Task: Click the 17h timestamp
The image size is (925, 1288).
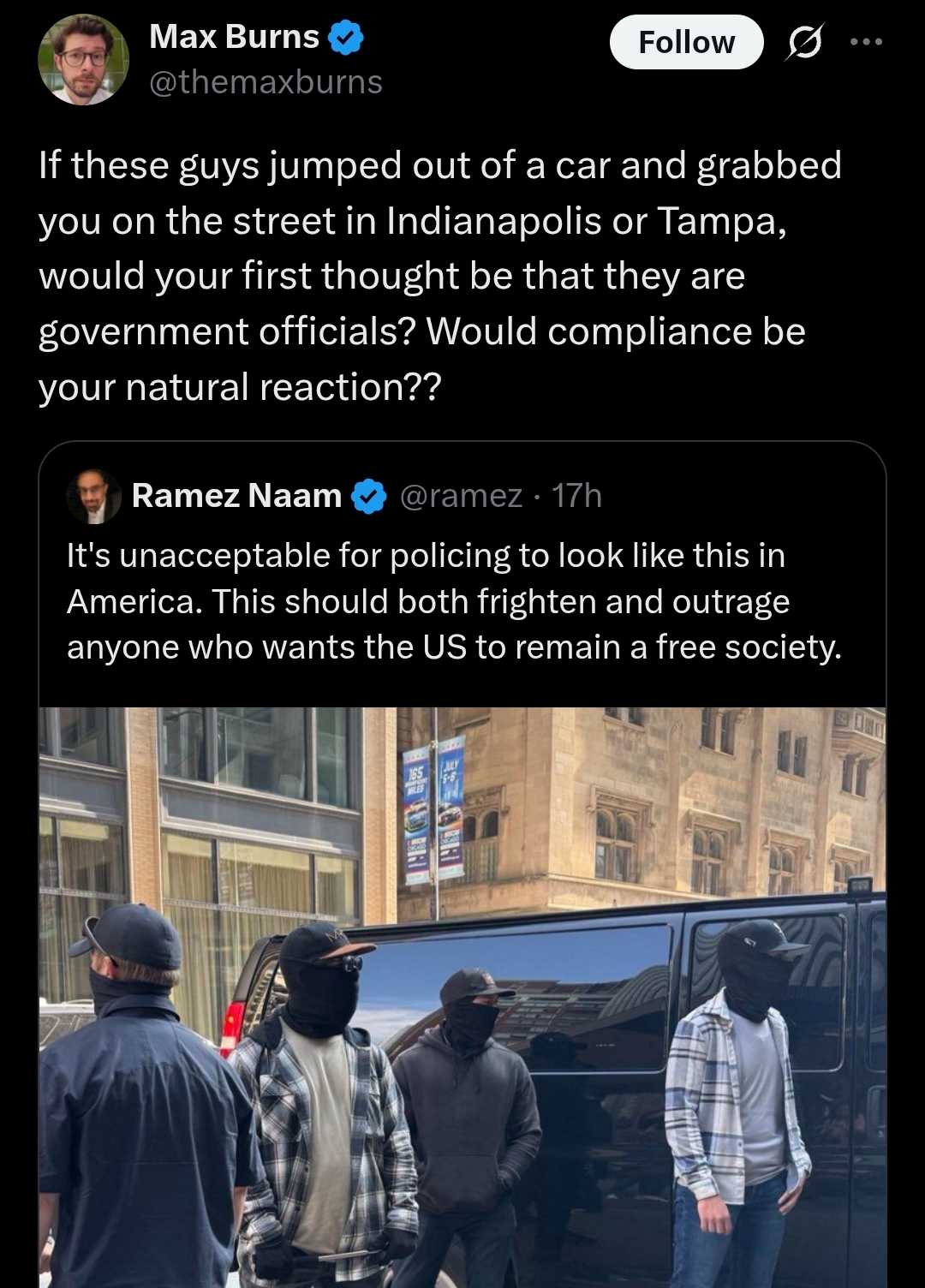Action: coord(576,496)
